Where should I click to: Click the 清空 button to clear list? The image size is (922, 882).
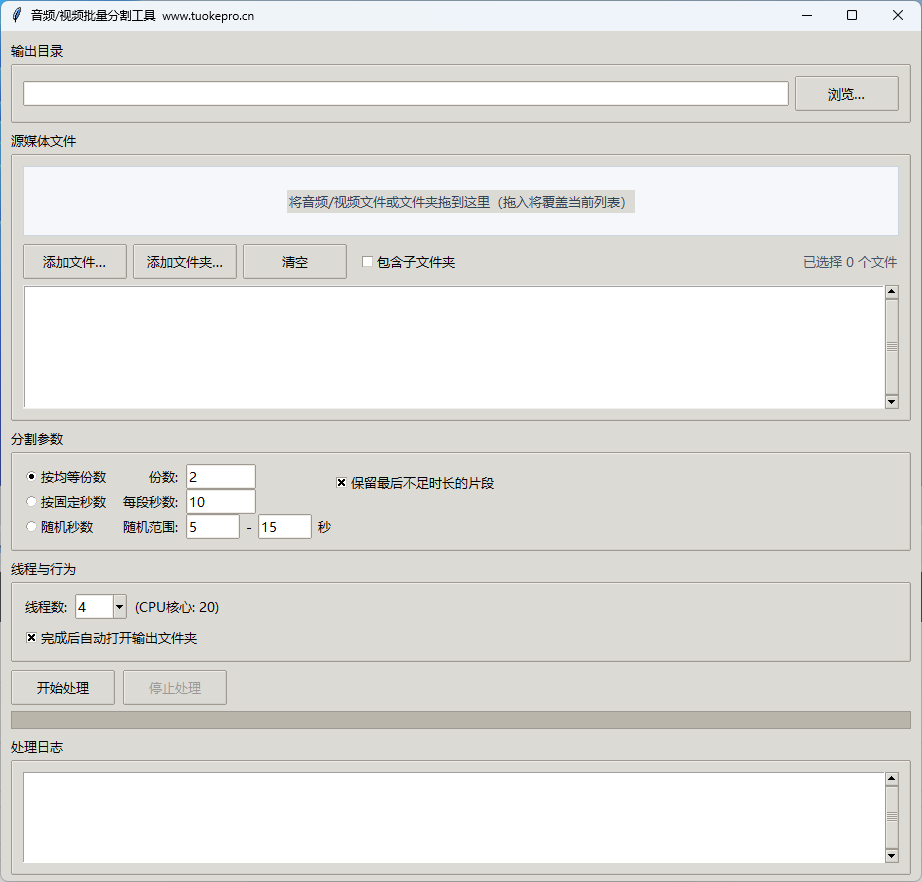294,261
